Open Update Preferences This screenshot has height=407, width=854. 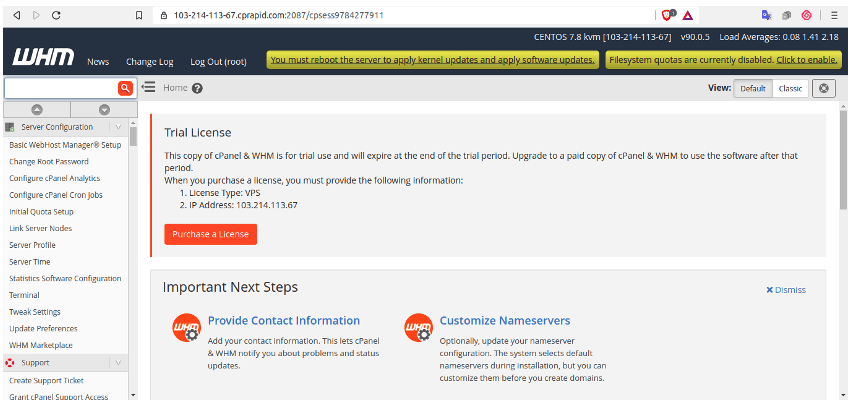tap(43, 329)
